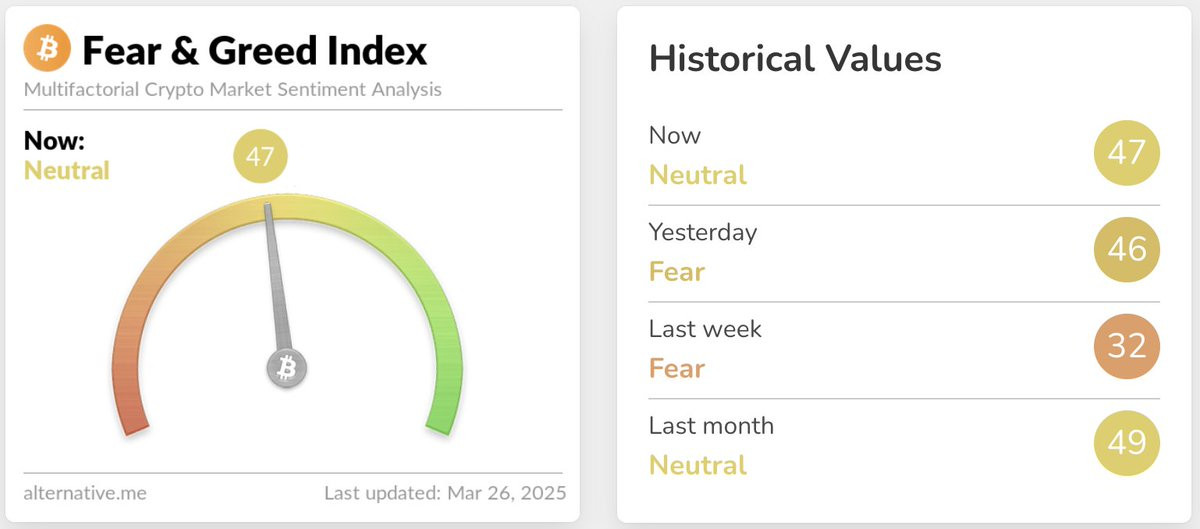Click the orange Bitcoin logo icon
1200x529 pixels.
coord(47,49)
